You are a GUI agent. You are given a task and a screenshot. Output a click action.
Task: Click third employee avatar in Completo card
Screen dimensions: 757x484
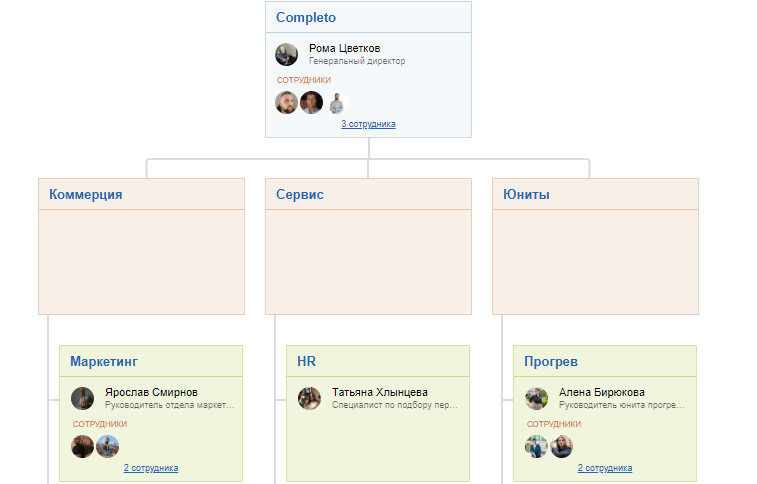coord(336,103)
